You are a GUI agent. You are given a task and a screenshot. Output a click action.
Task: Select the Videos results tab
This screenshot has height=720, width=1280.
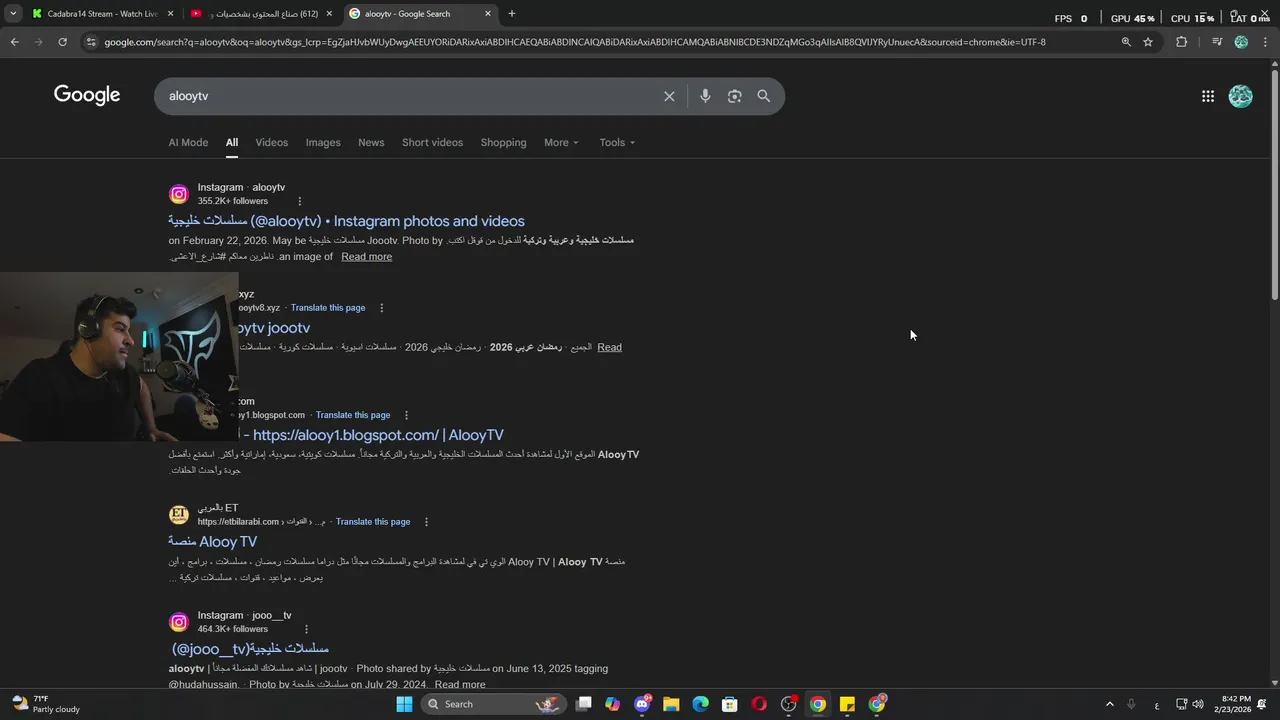tap(271, 142)
